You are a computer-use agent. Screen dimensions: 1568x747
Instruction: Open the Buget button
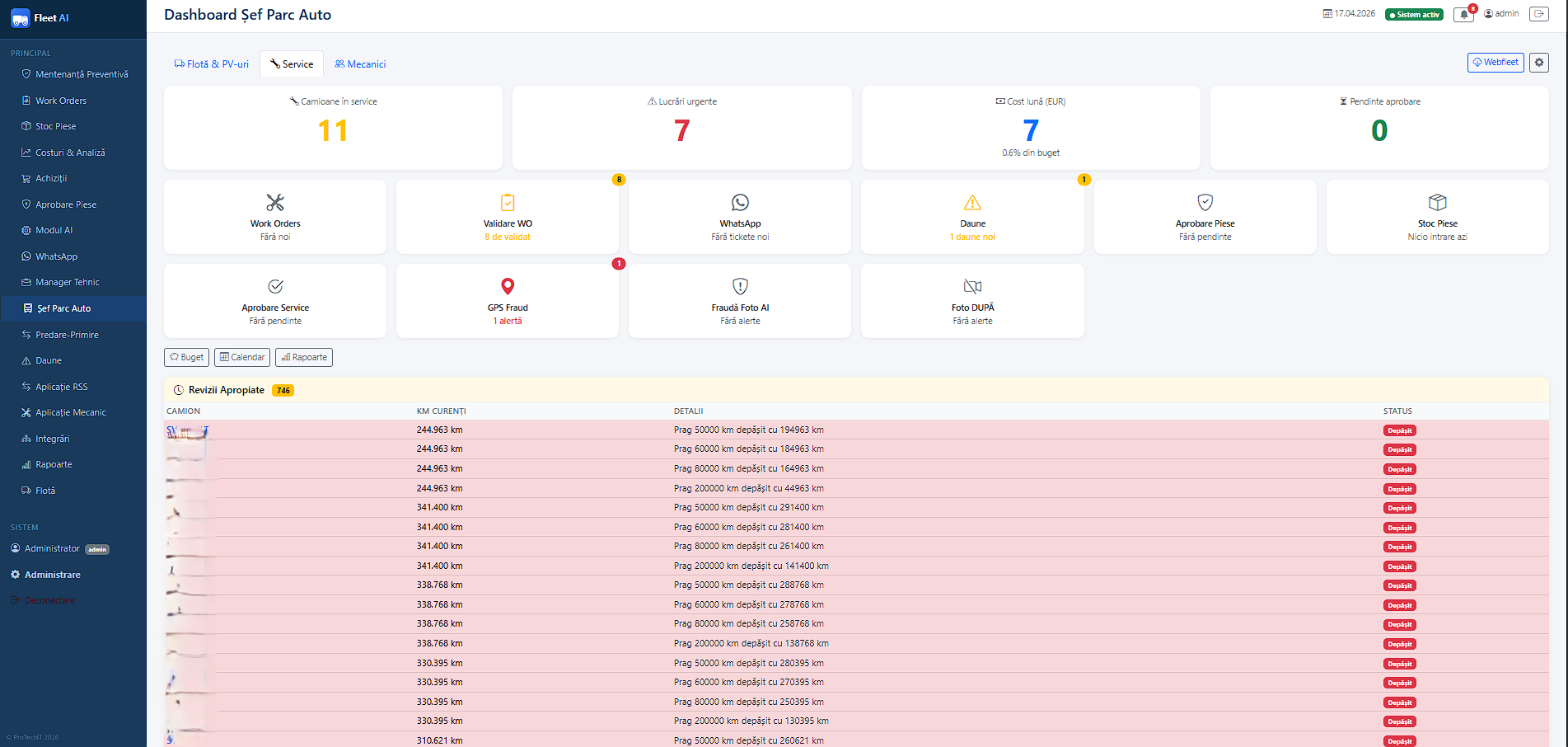click(186, 357)
